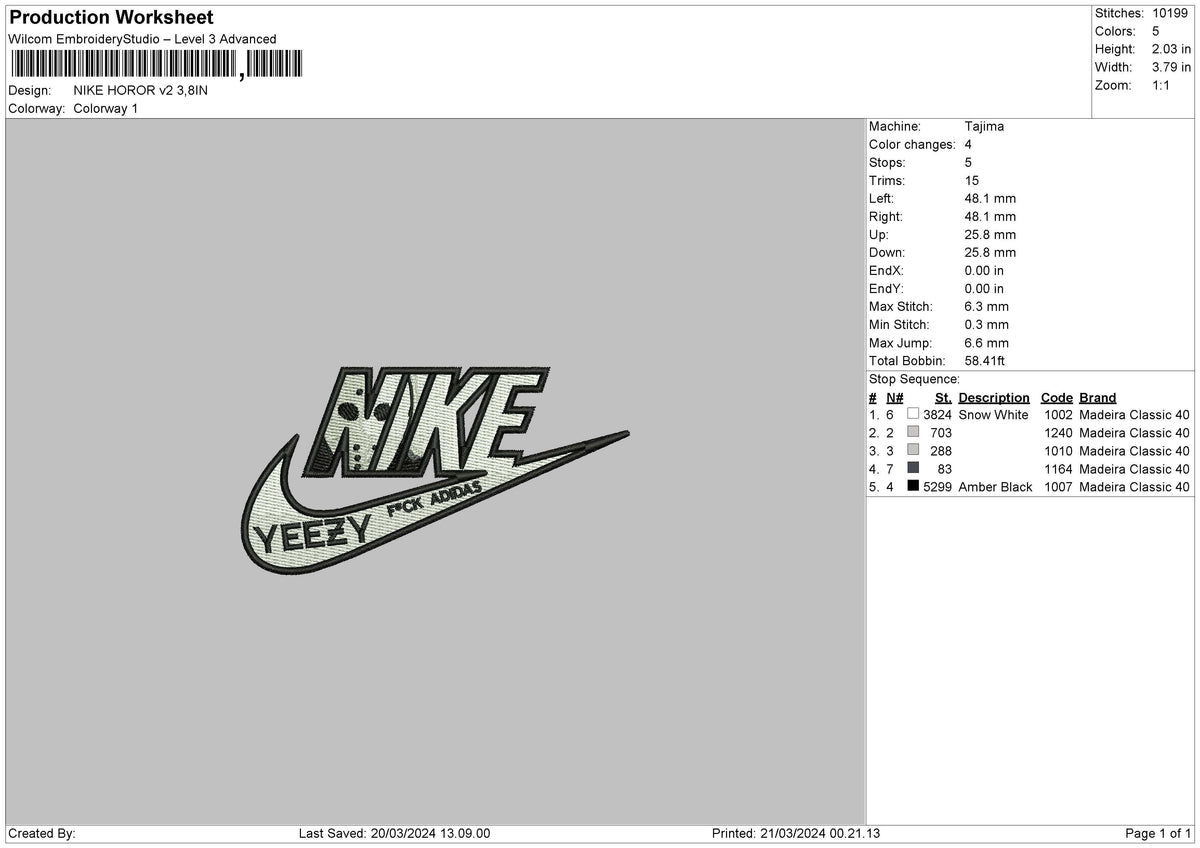Screen dimensions: 1200x848
Task: Select the Min Stitch value 0.3 mm
Action: [987, 324]
